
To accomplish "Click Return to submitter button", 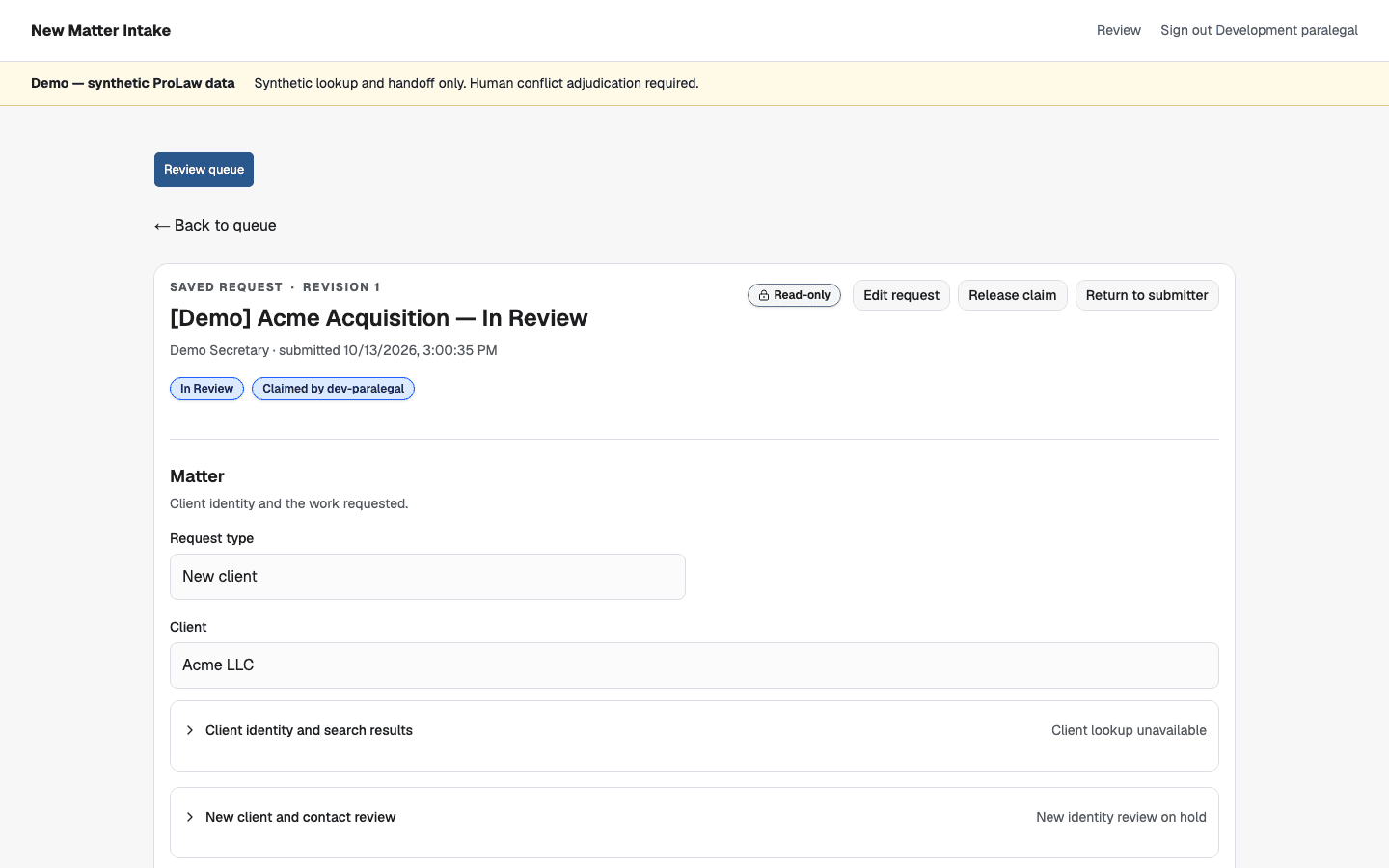I will point(1147,295).
